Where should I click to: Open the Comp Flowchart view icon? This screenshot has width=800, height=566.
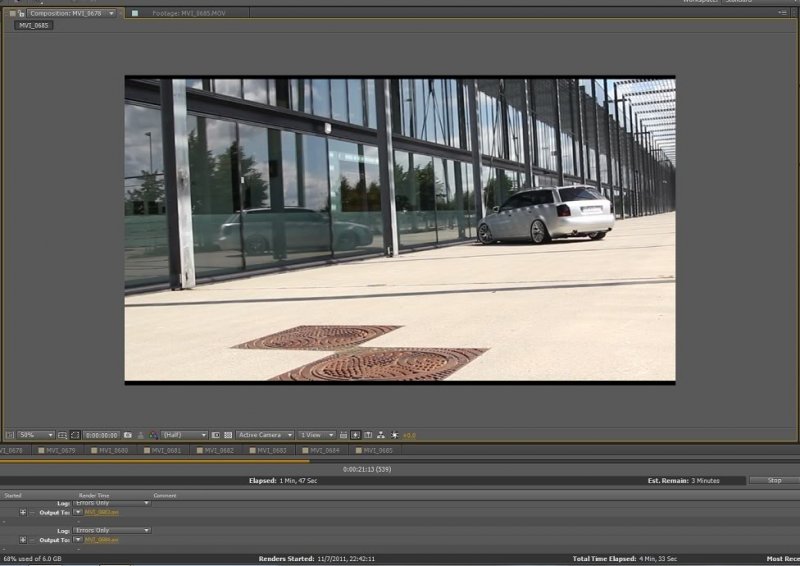coord(382,436)
